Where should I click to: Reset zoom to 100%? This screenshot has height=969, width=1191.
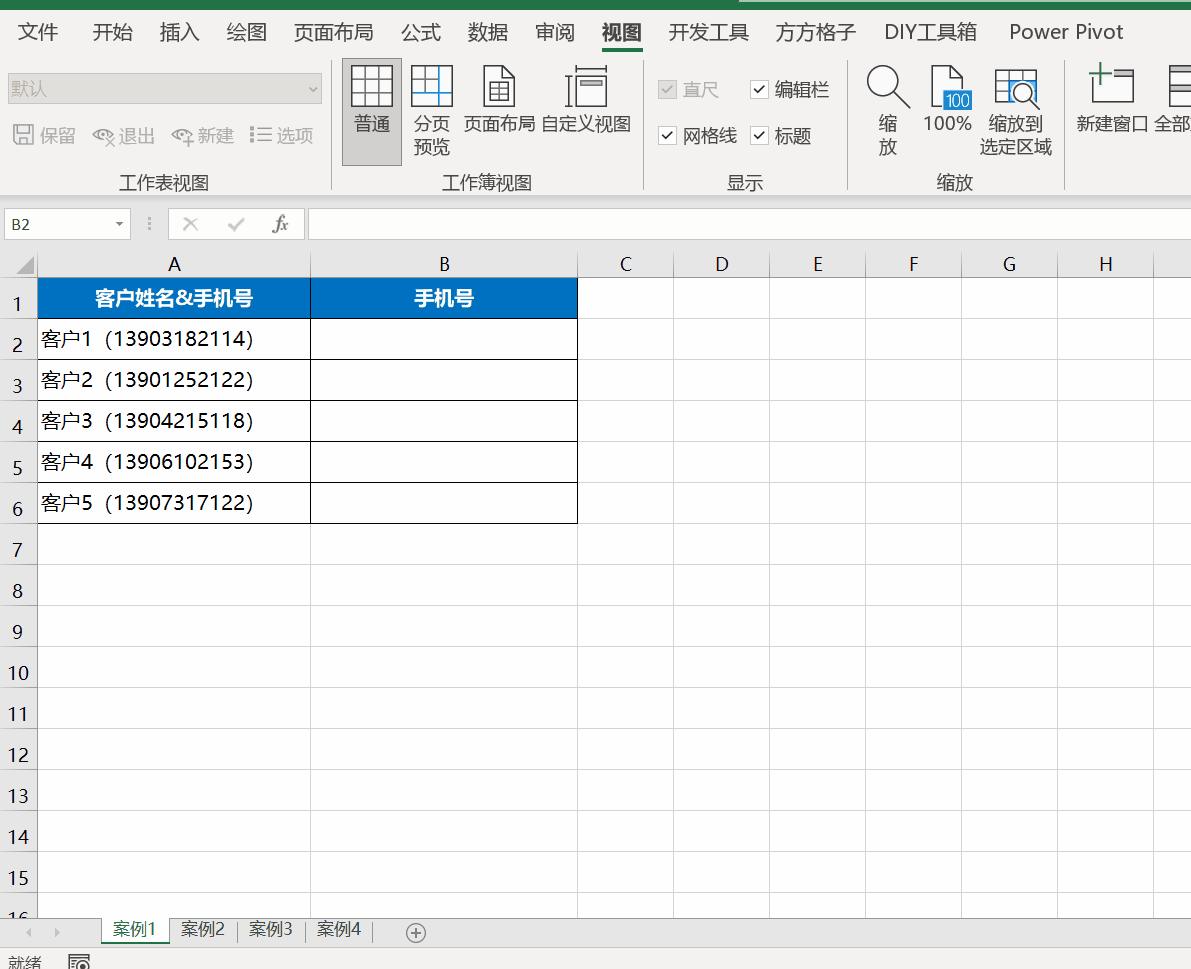(947, 100)
